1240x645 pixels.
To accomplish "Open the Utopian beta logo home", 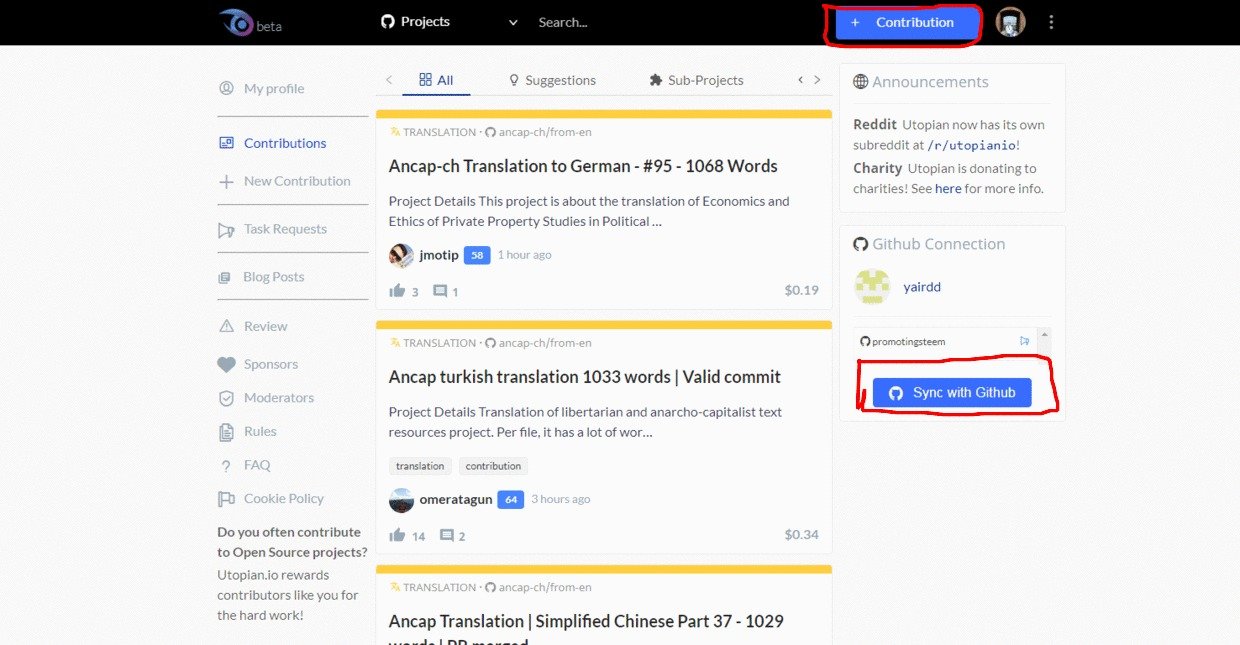I will [x=250, y=22].
